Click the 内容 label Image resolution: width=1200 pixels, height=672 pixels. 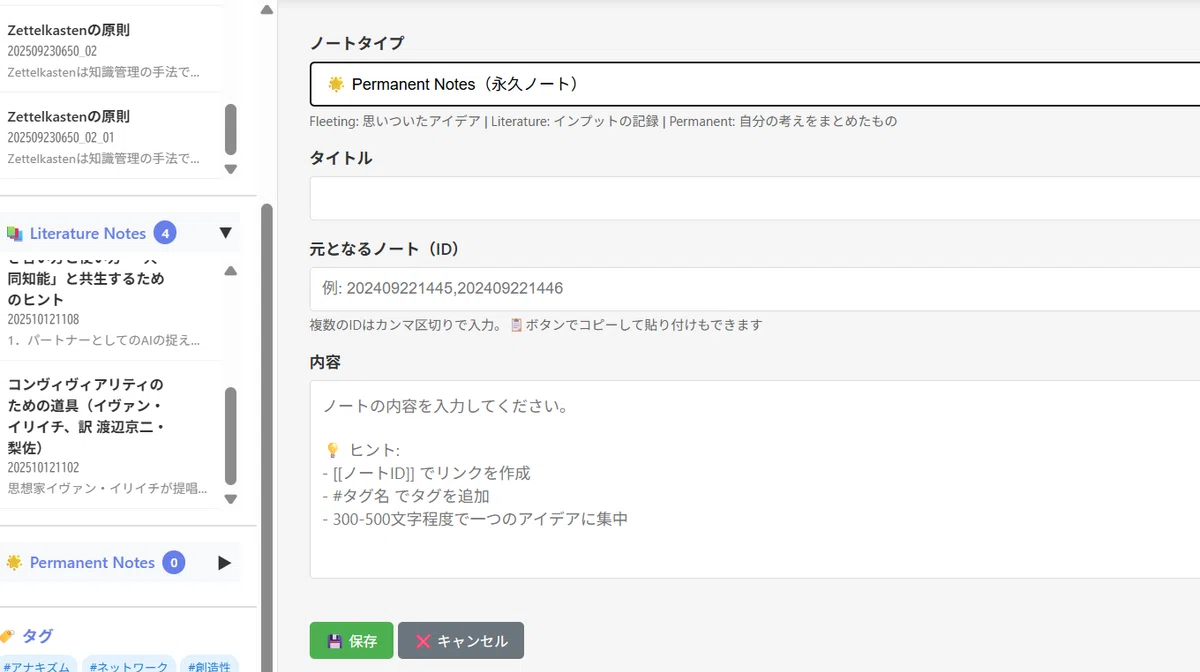click(x=326, y=361)
